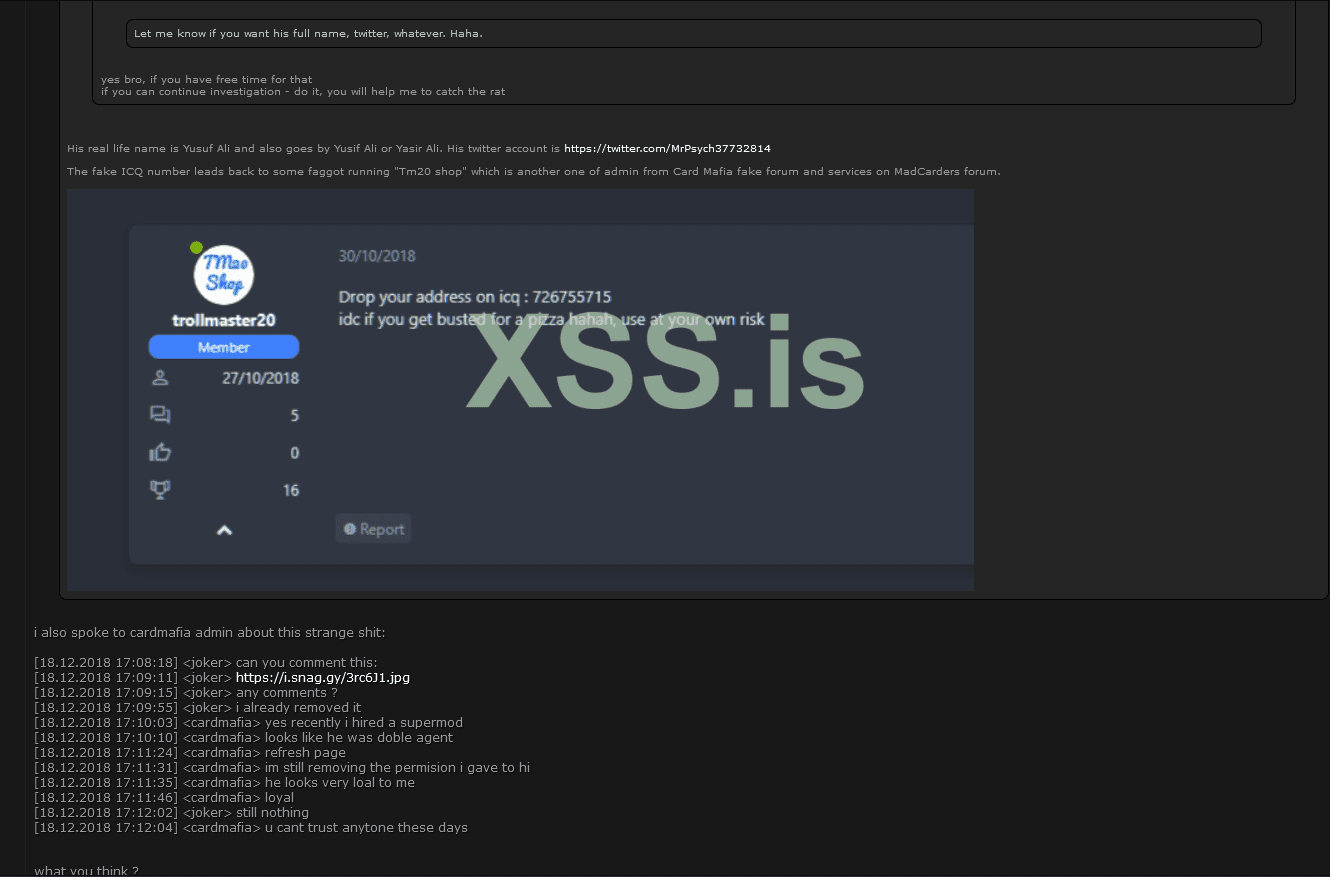Viewport: 1330px width, 877px height.
Task: Click 'i also spoke to cardmafia admin' line
Action: [209, 633]
